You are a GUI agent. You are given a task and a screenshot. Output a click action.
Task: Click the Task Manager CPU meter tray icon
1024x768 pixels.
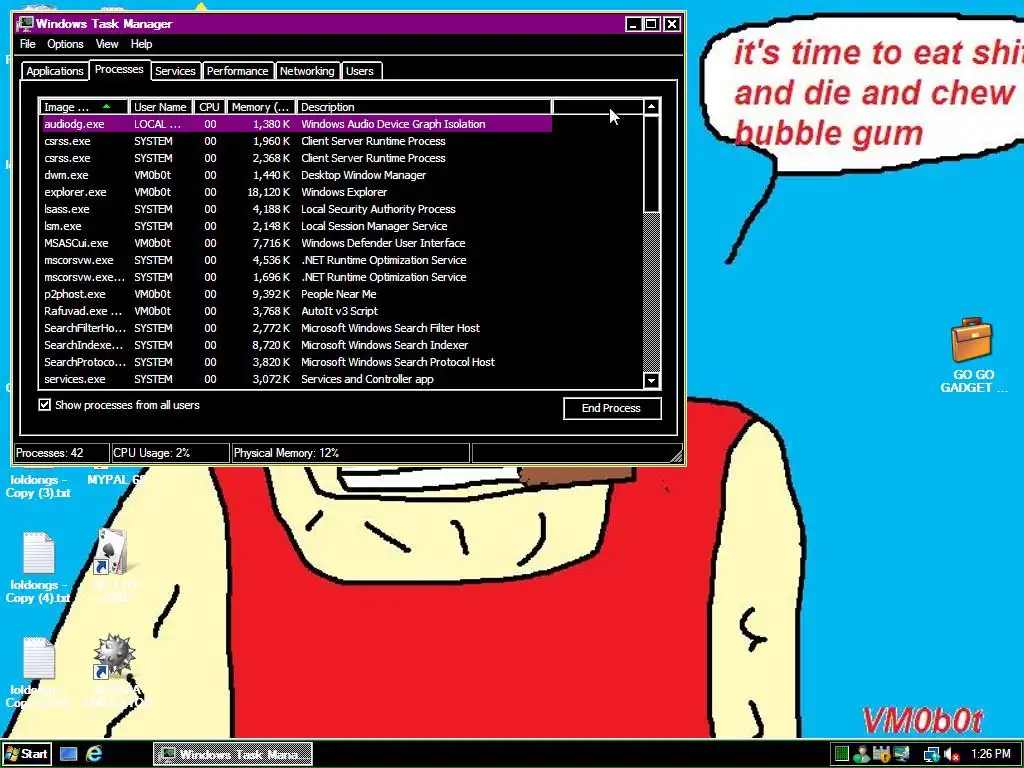point(841,754)
